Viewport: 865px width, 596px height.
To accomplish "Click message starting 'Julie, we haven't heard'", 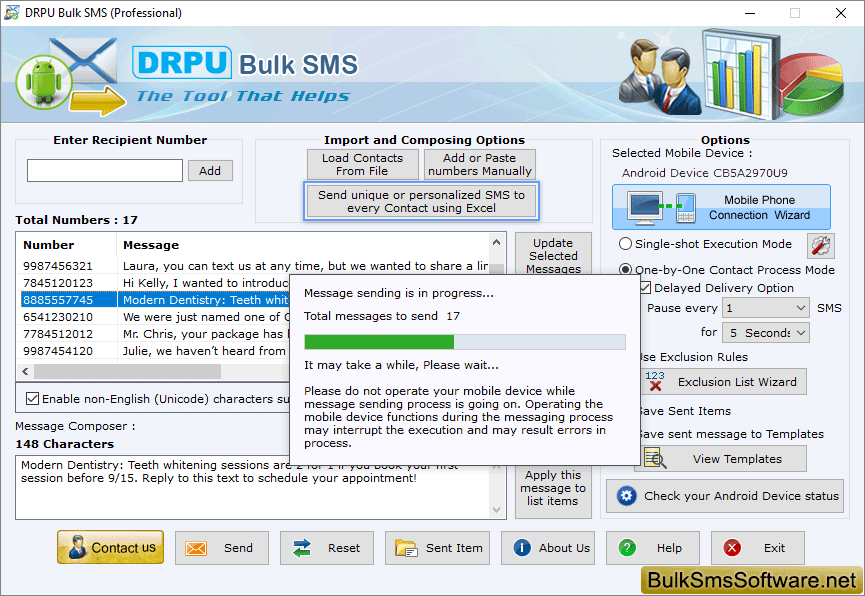I will tap(204, 352).
